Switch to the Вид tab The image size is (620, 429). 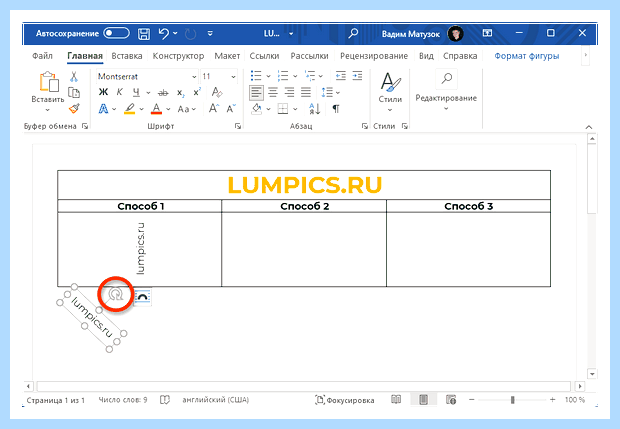(426, 56)
